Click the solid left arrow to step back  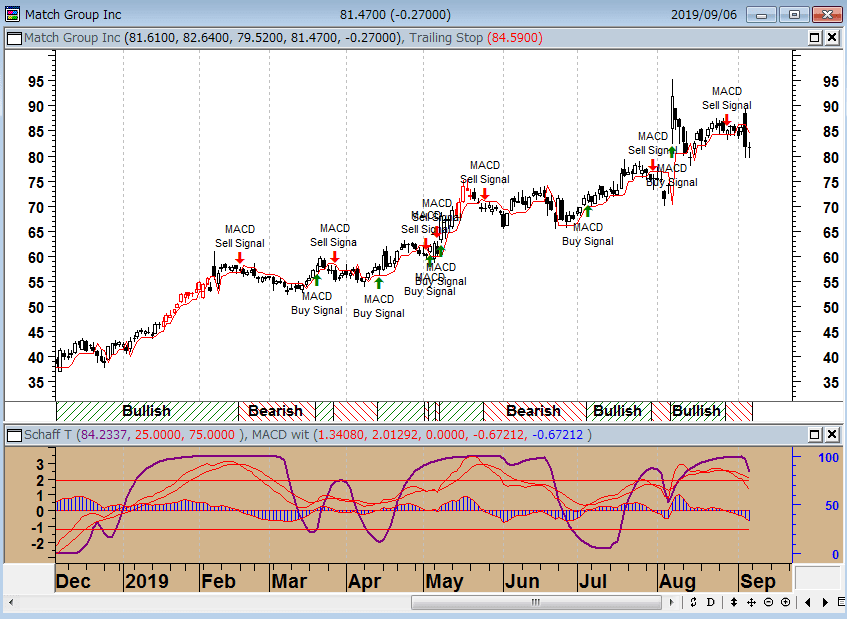[x=808, y=602]
